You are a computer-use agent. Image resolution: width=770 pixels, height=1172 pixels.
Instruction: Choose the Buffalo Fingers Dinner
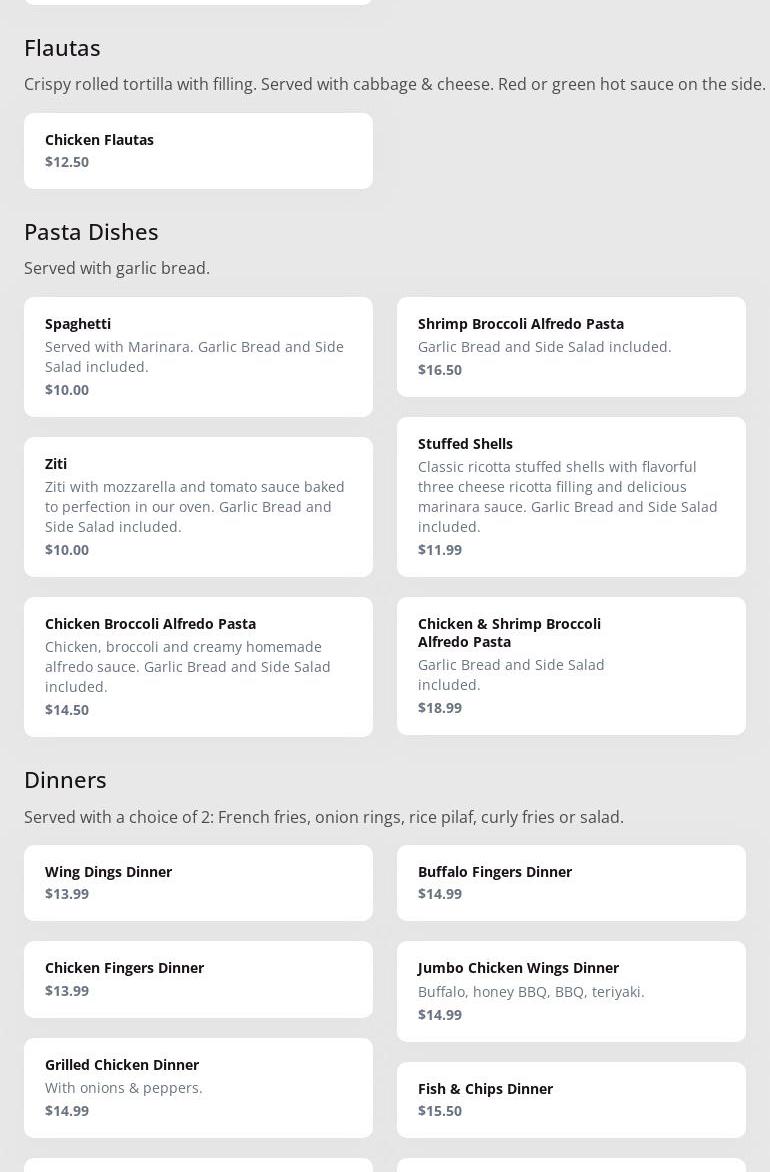pyautogui.click(x=571, y=882)
